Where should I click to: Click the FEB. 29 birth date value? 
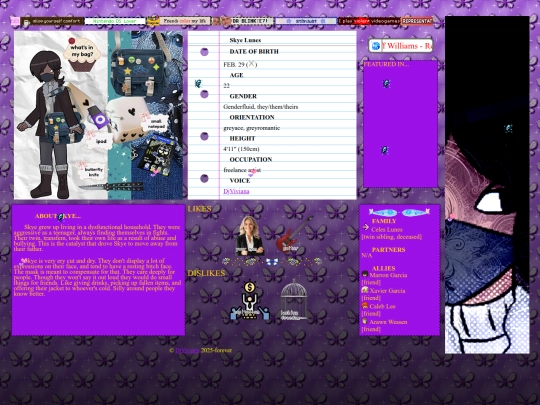[240, 64]
